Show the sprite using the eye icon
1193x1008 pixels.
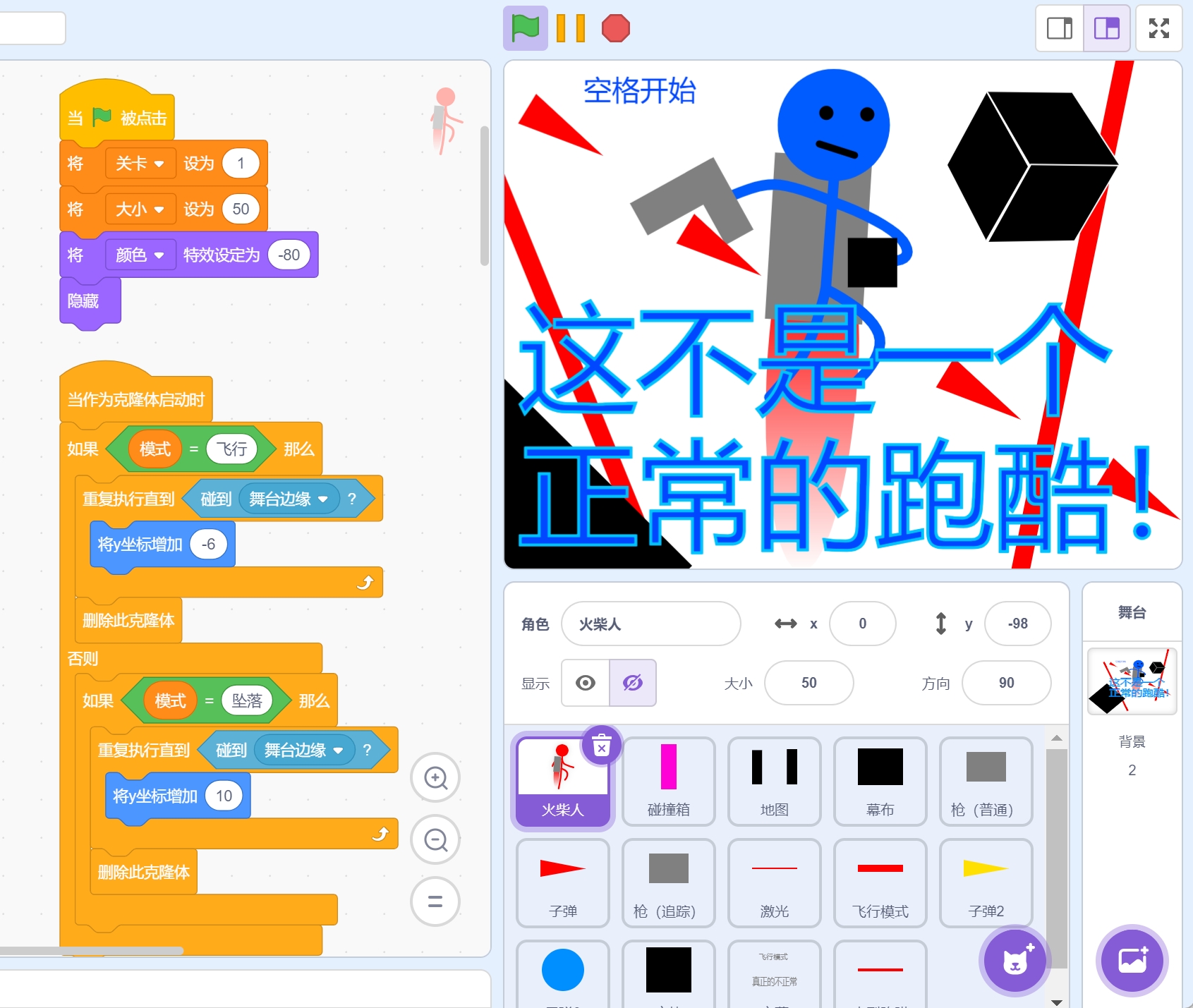(x=586, y=683)
